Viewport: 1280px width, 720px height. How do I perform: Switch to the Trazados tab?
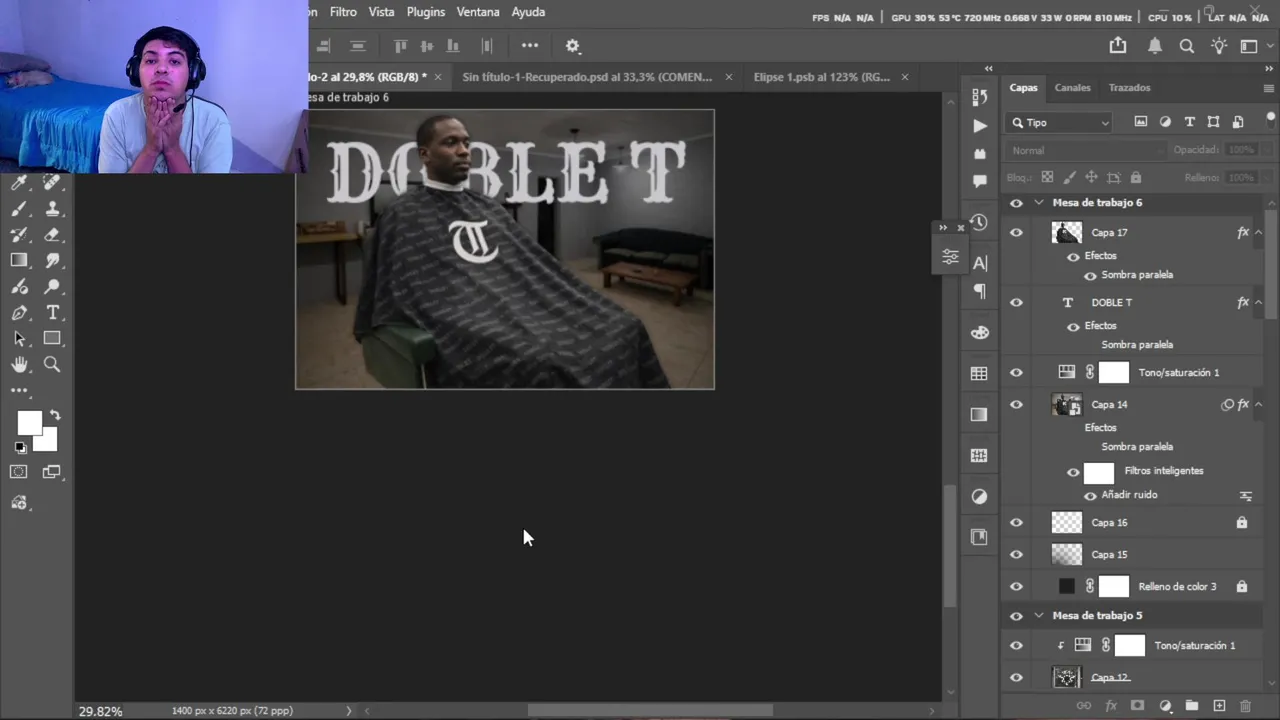(x=1129, y=88)
